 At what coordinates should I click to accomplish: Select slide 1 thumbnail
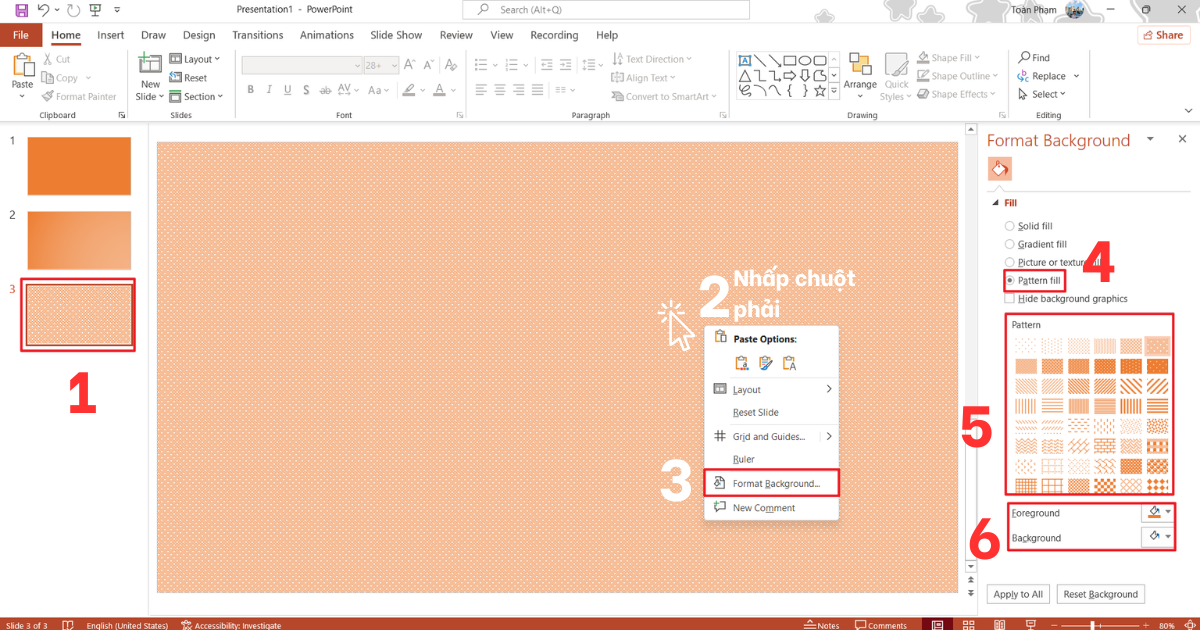pyautogui.click(x=79, y=166)
